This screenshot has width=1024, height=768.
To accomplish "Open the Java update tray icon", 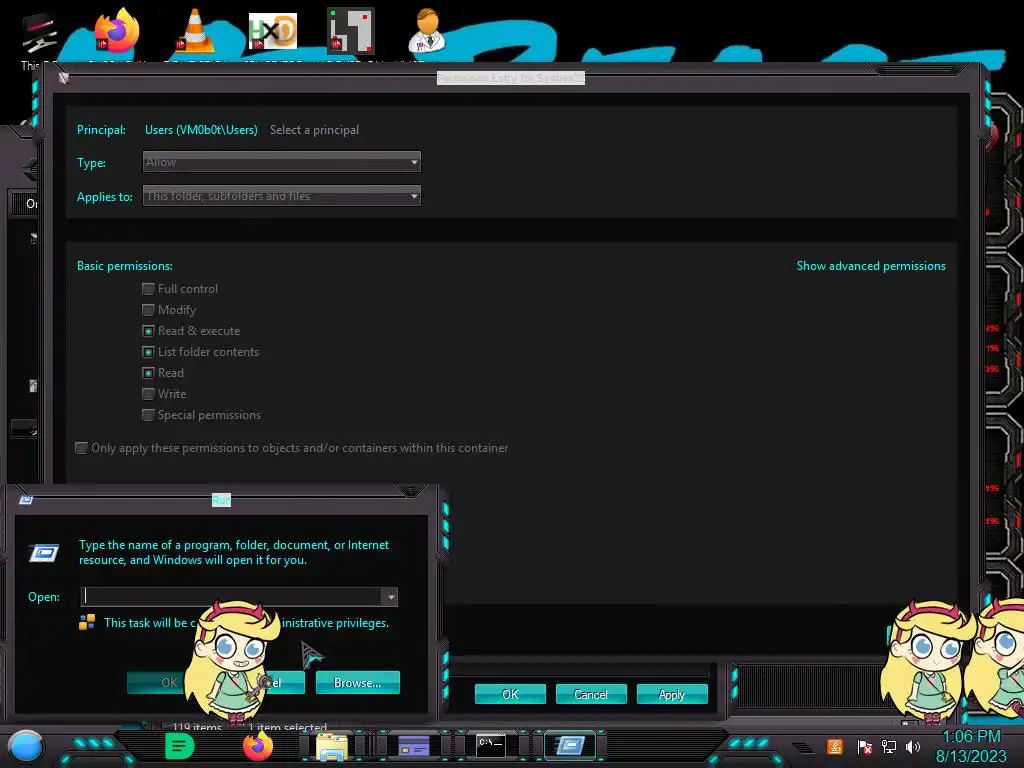I will click(835, 746).
